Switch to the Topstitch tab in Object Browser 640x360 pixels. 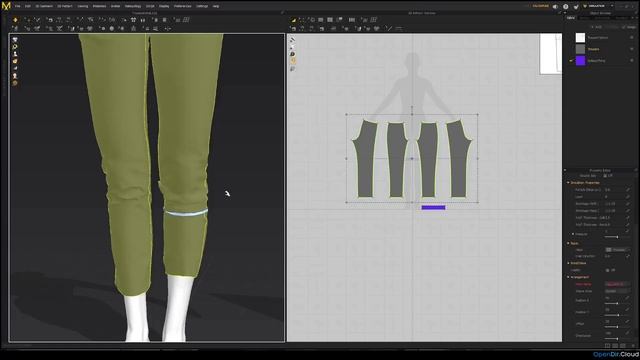pos(621,18)
